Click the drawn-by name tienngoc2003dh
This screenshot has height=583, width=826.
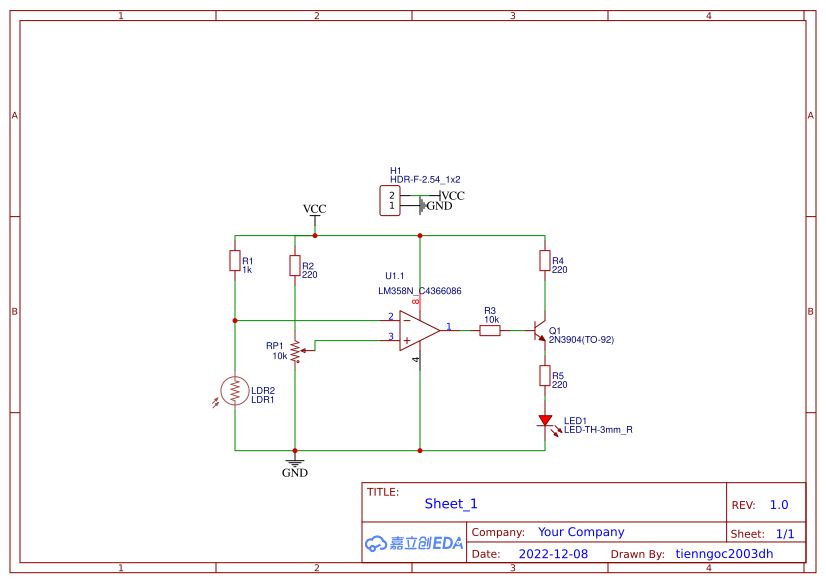click(x=724, y=554)
